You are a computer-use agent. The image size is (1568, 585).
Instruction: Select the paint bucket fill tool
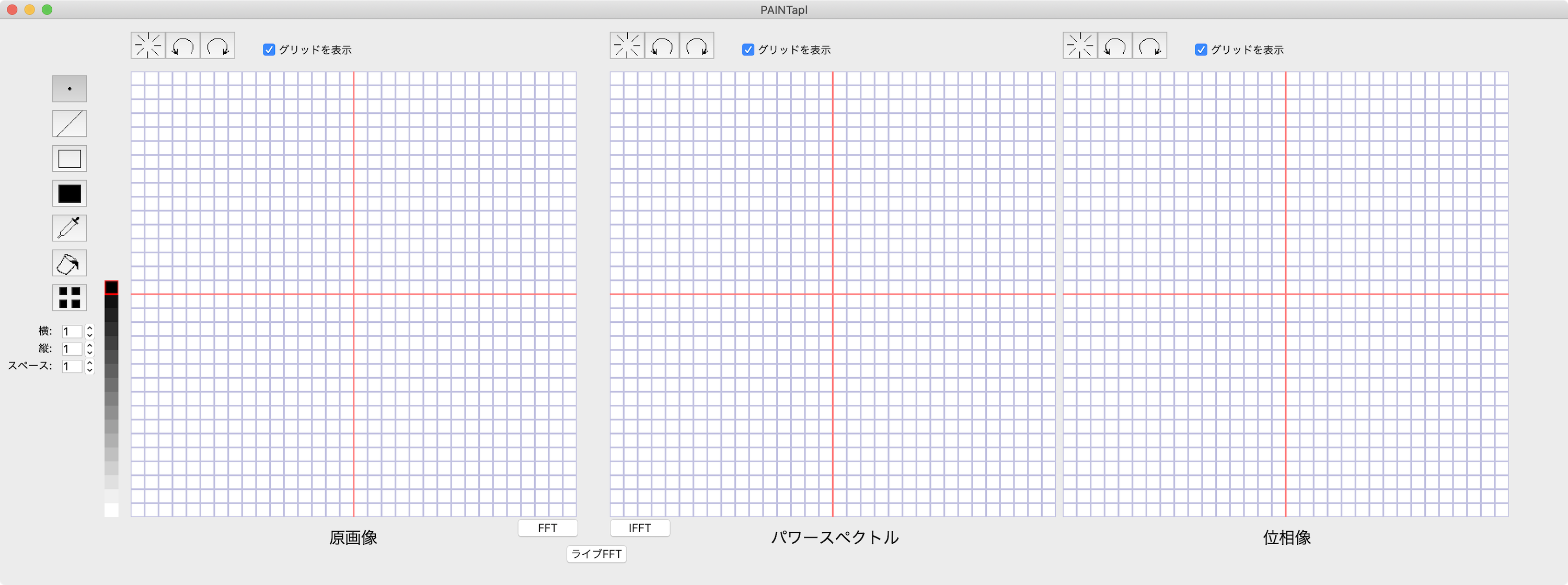point(70,263)
